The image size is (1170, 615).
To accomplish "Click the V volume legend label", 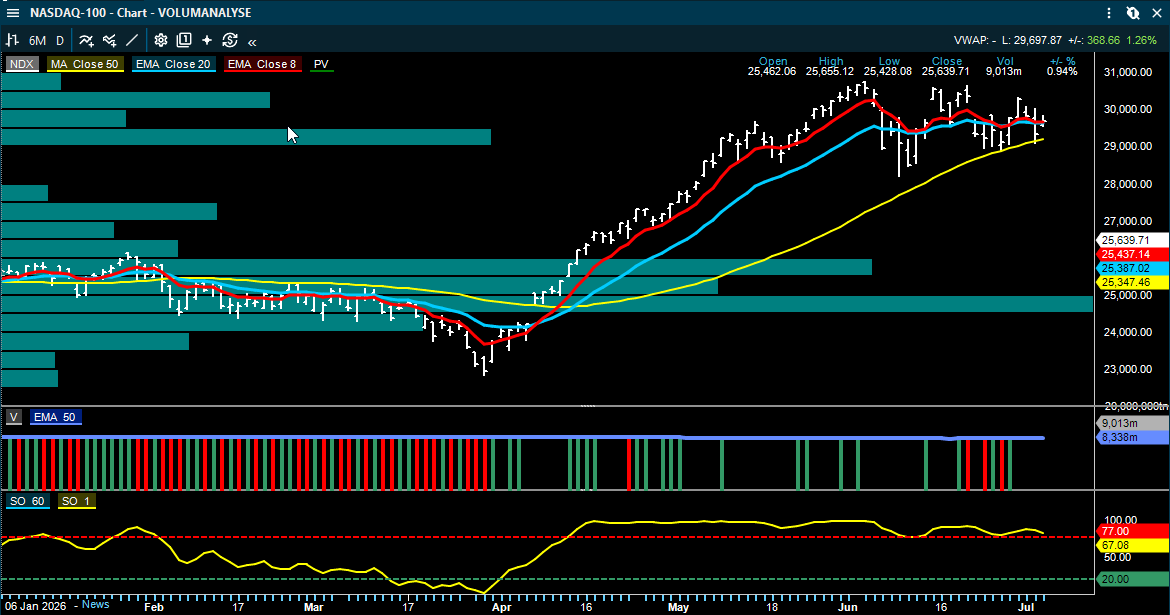I will 14,417.
